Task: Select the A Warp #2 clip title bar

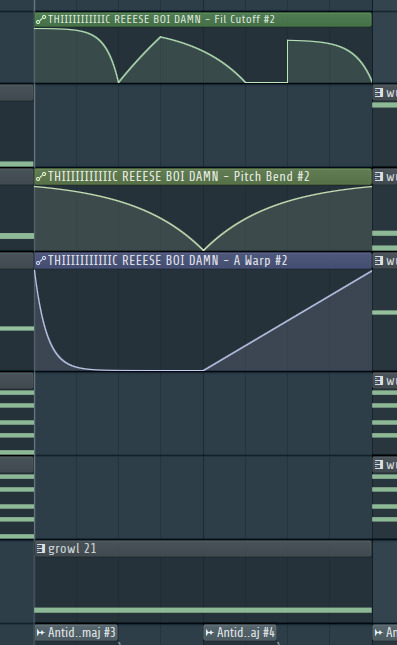Action: pos(203,260)
